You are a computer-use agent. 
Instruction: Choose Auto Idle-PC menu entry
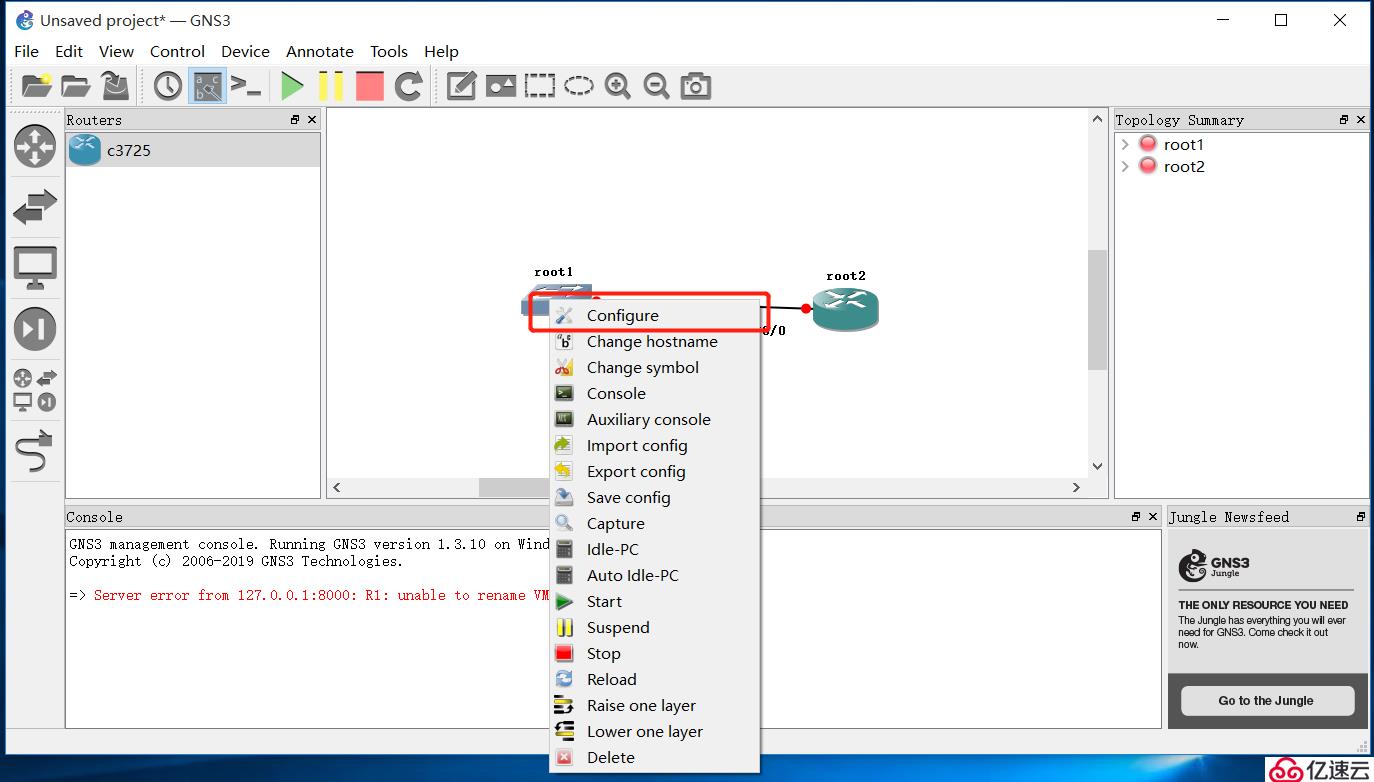pyautogui.click(x=655, y=575)
